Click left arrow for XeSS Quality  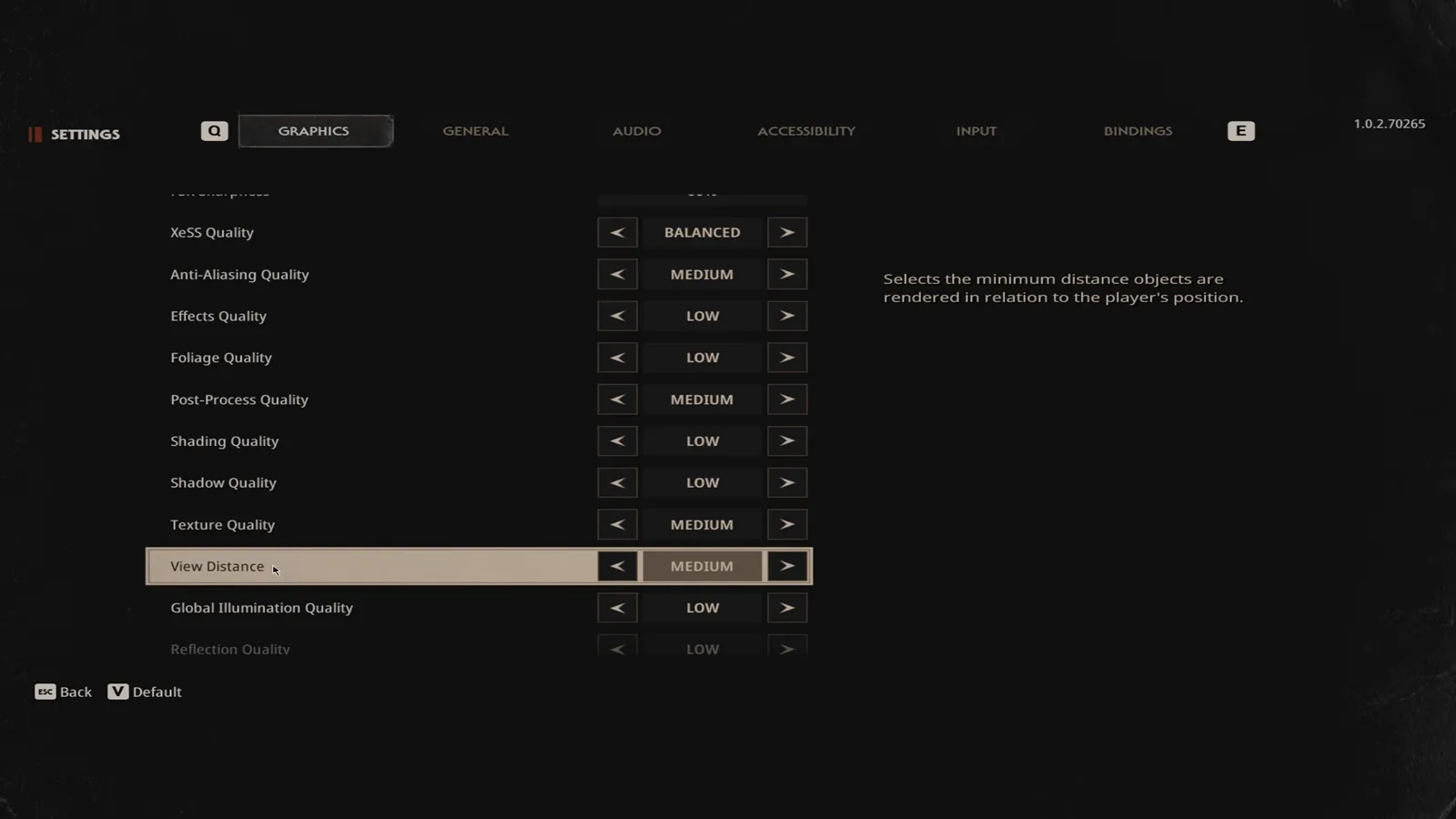click(x=617, y=232)
